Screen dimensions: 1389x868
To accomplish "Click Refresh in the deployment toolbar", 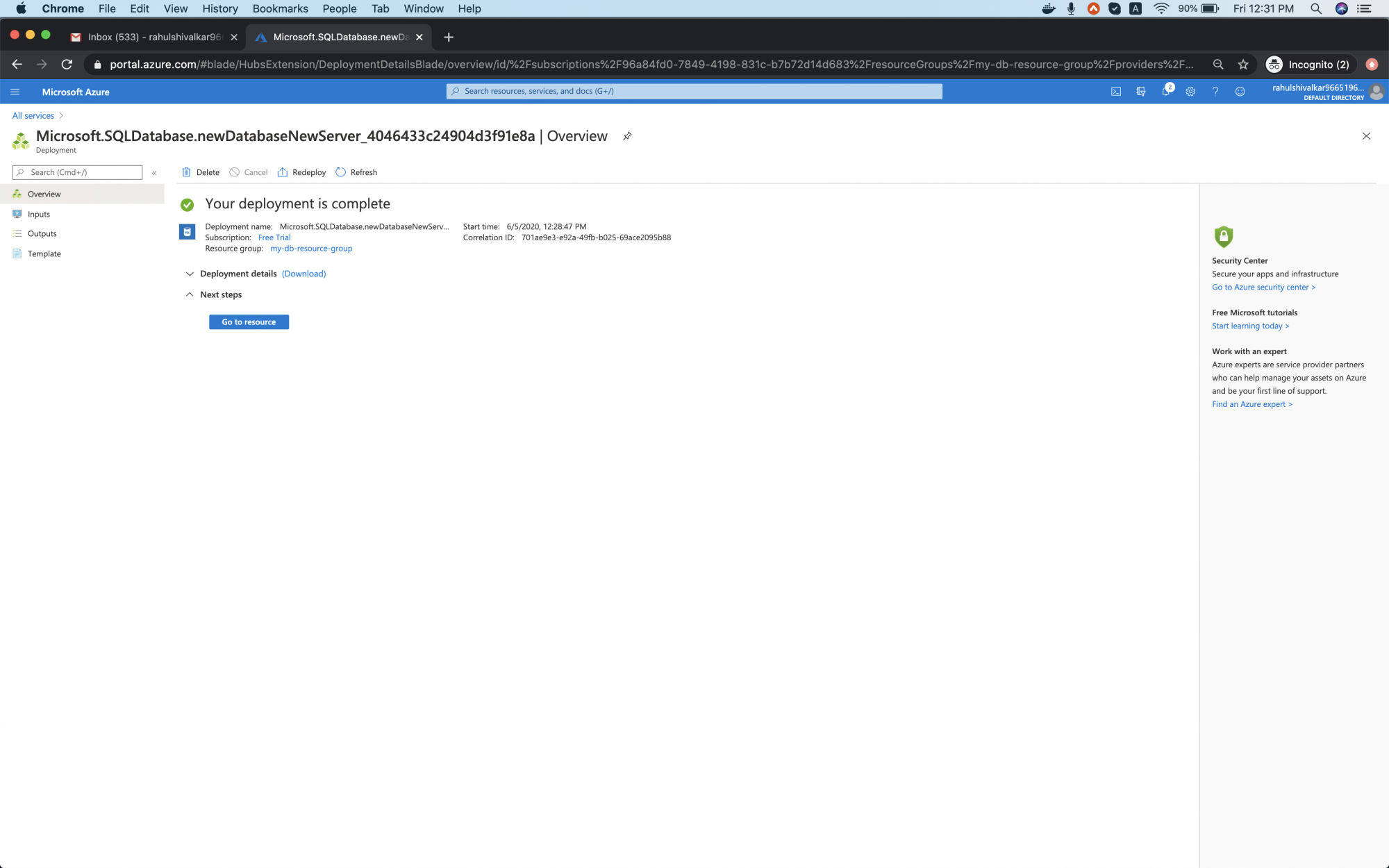I will coord(356,172).
